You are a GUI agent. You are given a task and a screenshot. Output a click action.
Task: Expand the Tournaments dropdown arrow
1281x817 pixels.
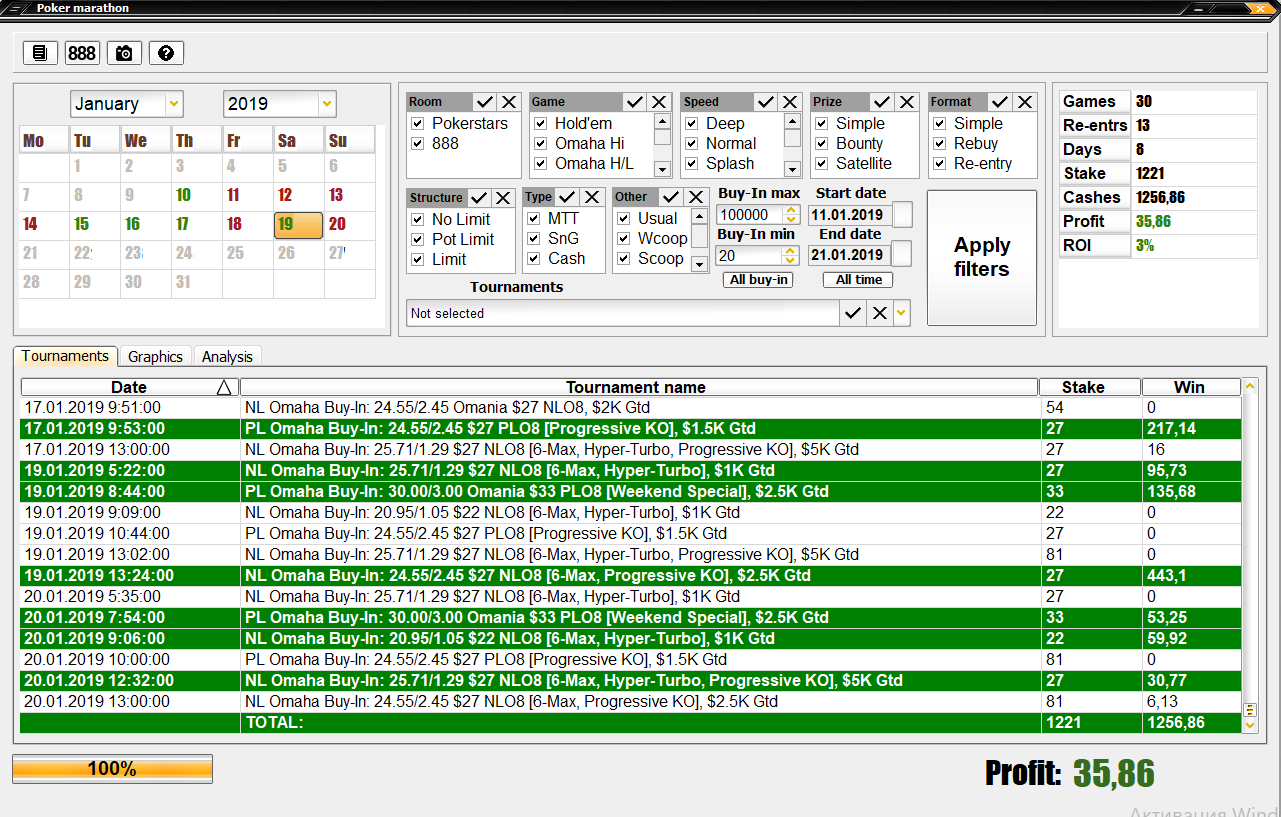[901, 313]
